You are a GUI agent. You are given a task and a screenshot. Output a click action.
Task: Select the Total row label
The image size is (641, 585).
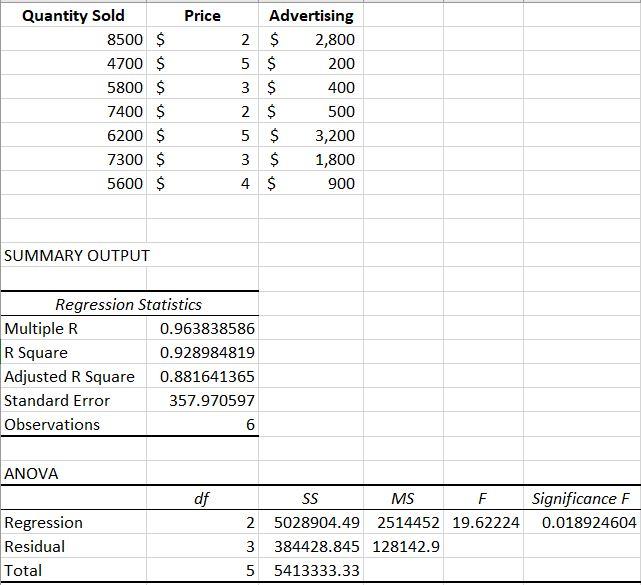(73, 570)
